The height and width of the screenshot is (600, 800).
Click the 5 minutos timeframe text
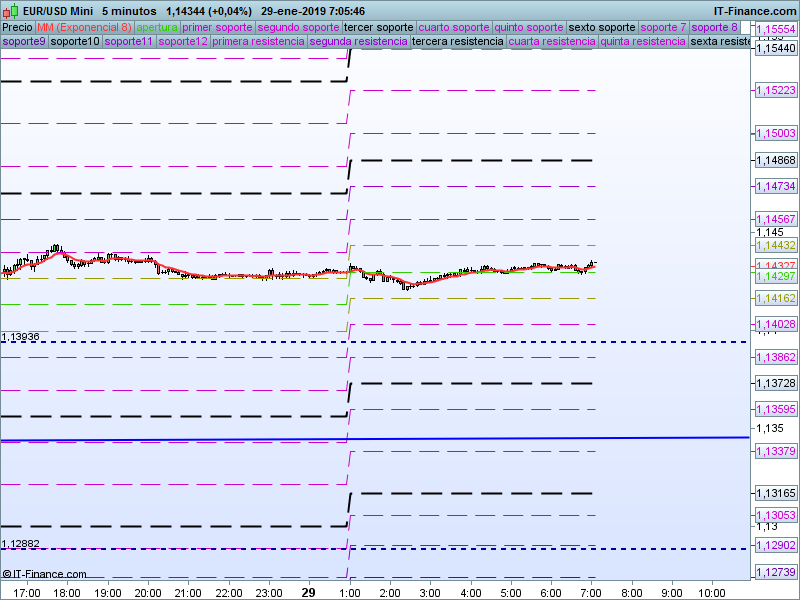coord(129,11)
